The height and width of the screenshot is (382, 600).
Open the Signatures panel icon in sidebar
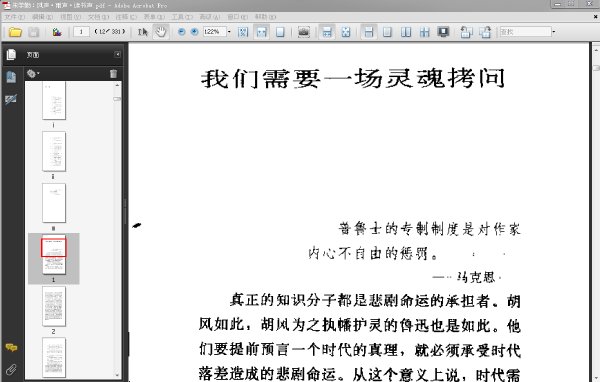click(x=11, y=100)
